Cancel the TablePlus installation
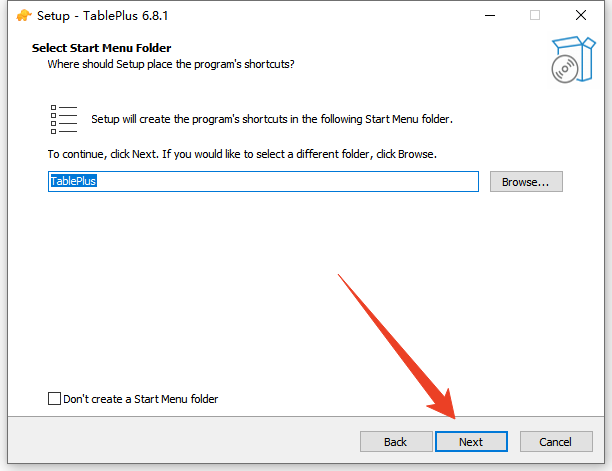This screenshot has height=471, width=612. coord(556,442)
